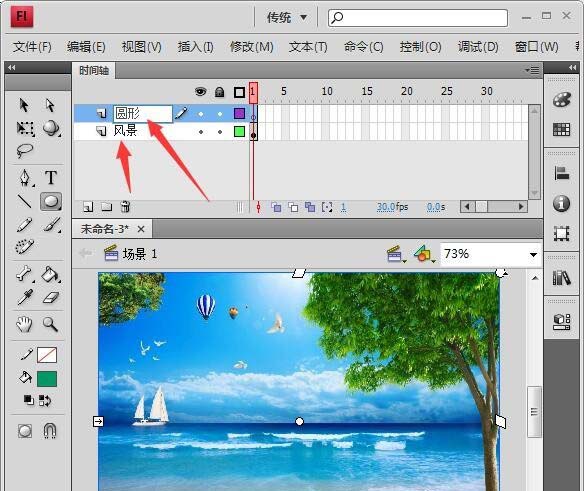The image size is (584, 491).
Task: Open the green fill color swatch
Action: (x=47, y=379)
